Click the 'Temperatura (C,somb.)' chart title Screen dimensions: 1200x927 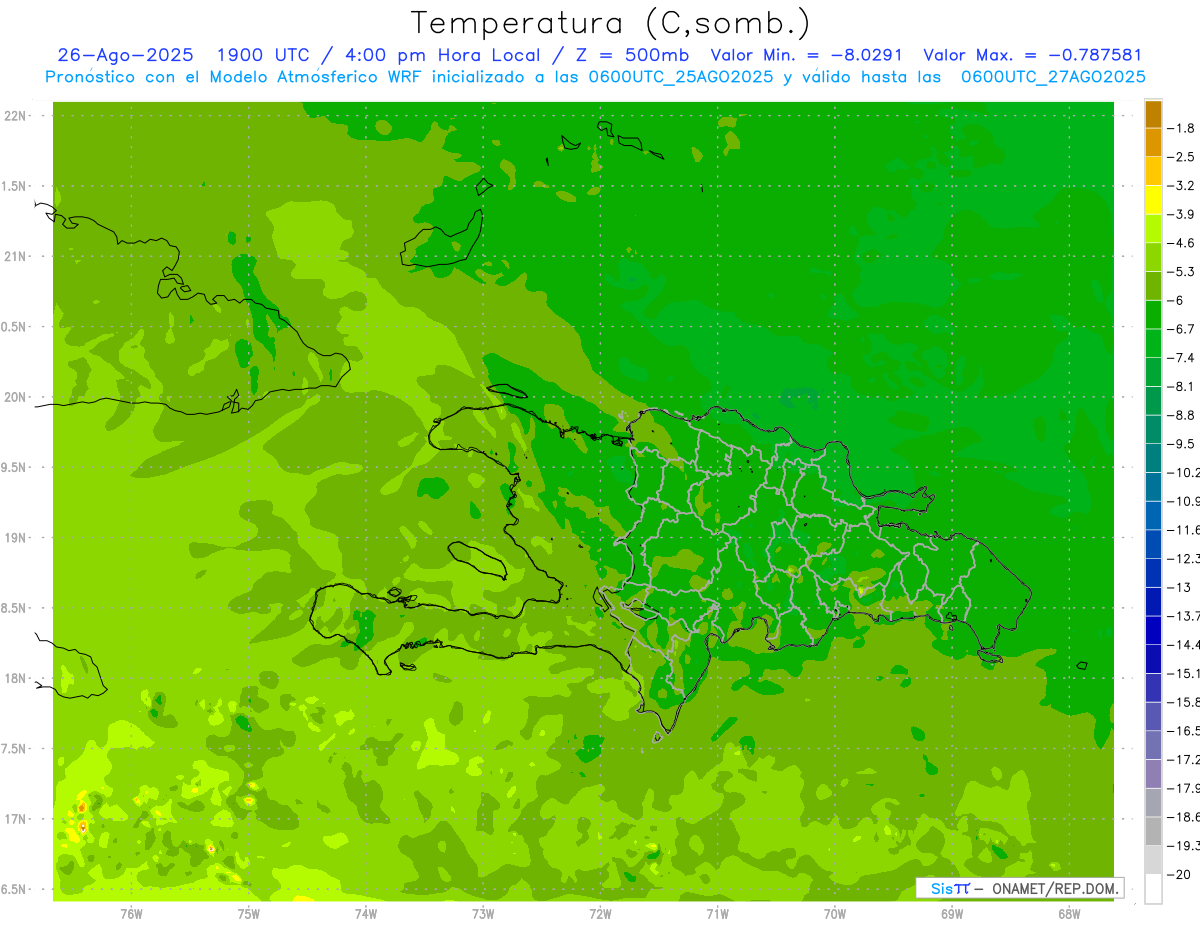click(610, 24)
